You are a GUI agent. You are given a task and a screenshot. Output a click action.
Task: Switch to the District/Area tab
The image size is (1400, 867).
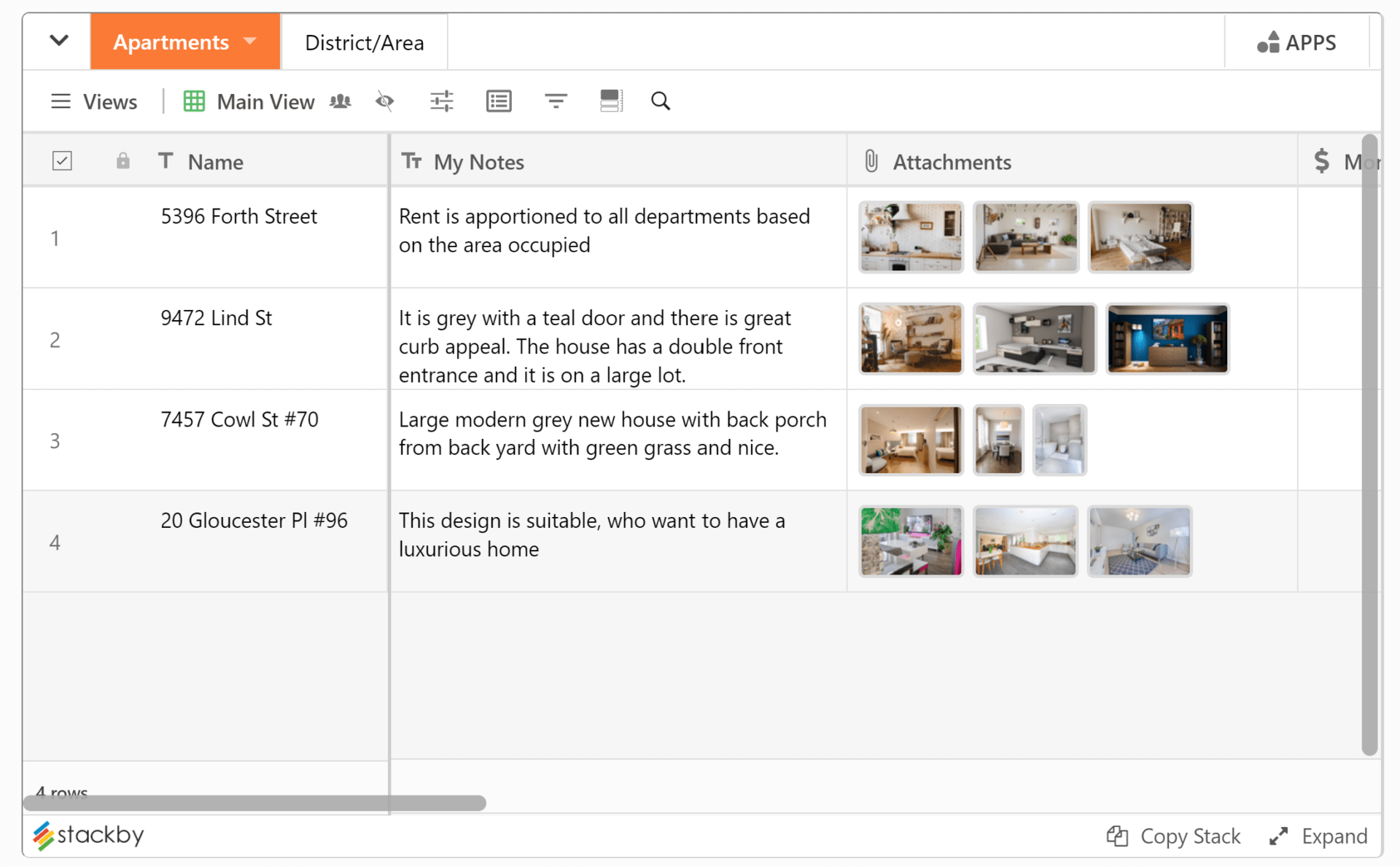click(x=364, y=42)
